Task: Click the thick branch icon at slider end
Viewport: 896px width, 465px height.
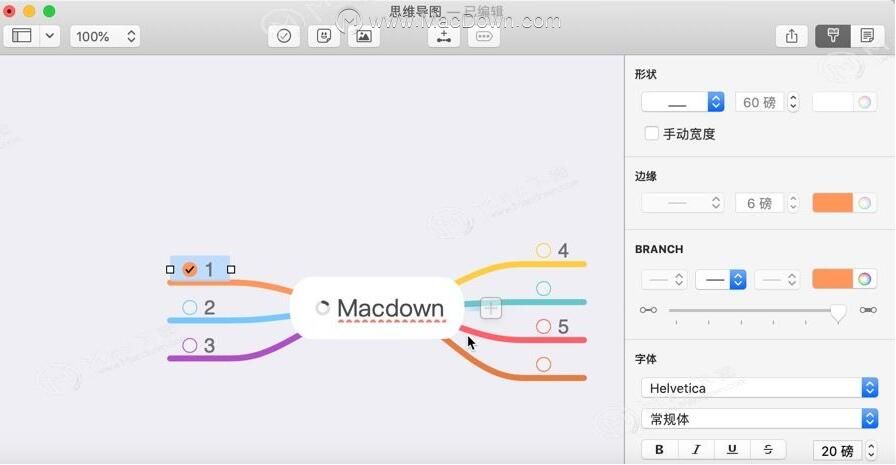Action: coord(868,310)
